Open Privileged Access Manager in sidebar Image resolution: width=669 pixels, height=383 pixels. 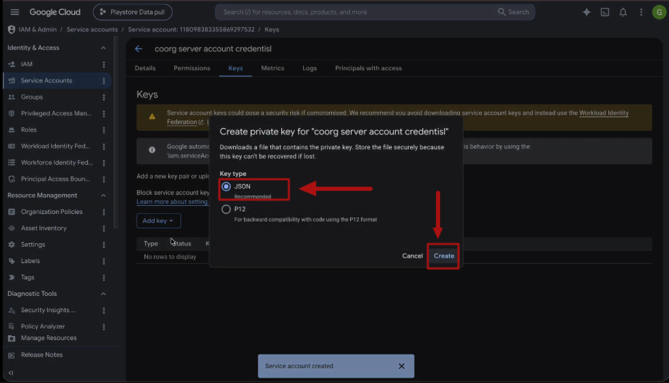(x=56, y=113)
